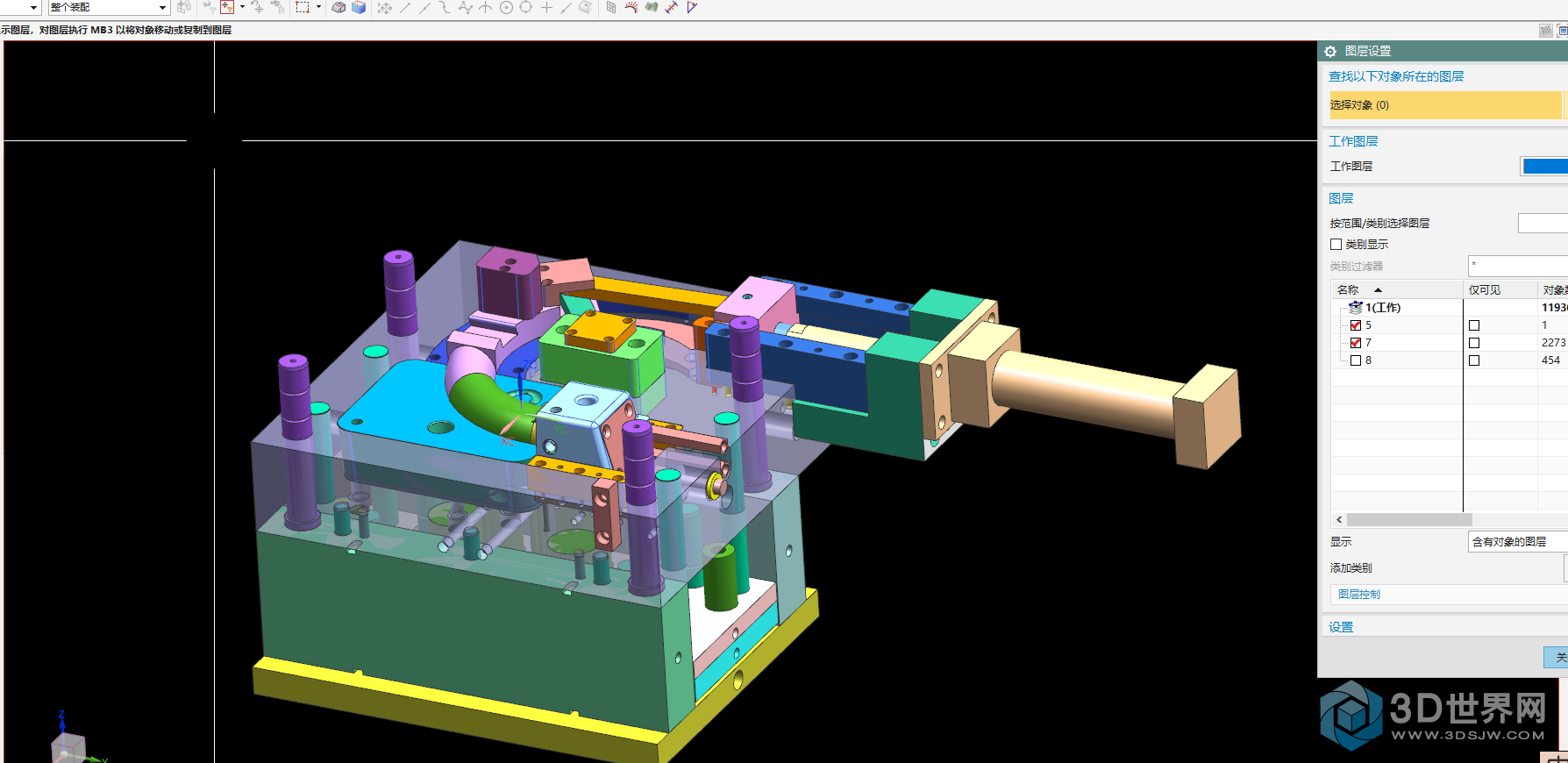Click the gray shaded-display cube icon
The image size is (1568, 763).
pos(339,7)
